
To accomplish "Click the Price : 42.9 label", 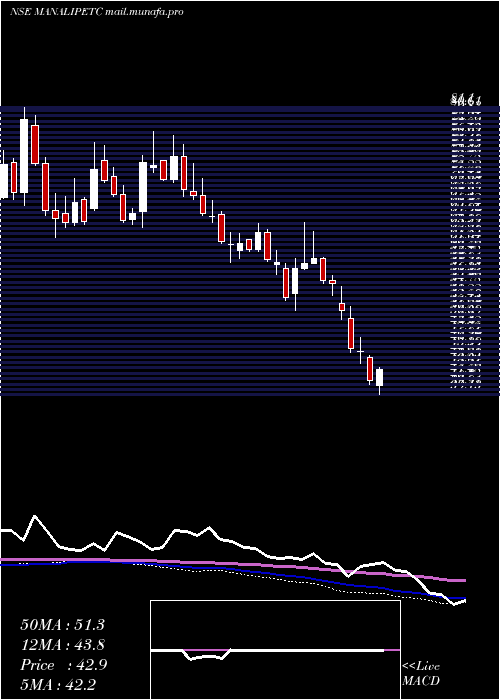I will (x=63, y=665).
